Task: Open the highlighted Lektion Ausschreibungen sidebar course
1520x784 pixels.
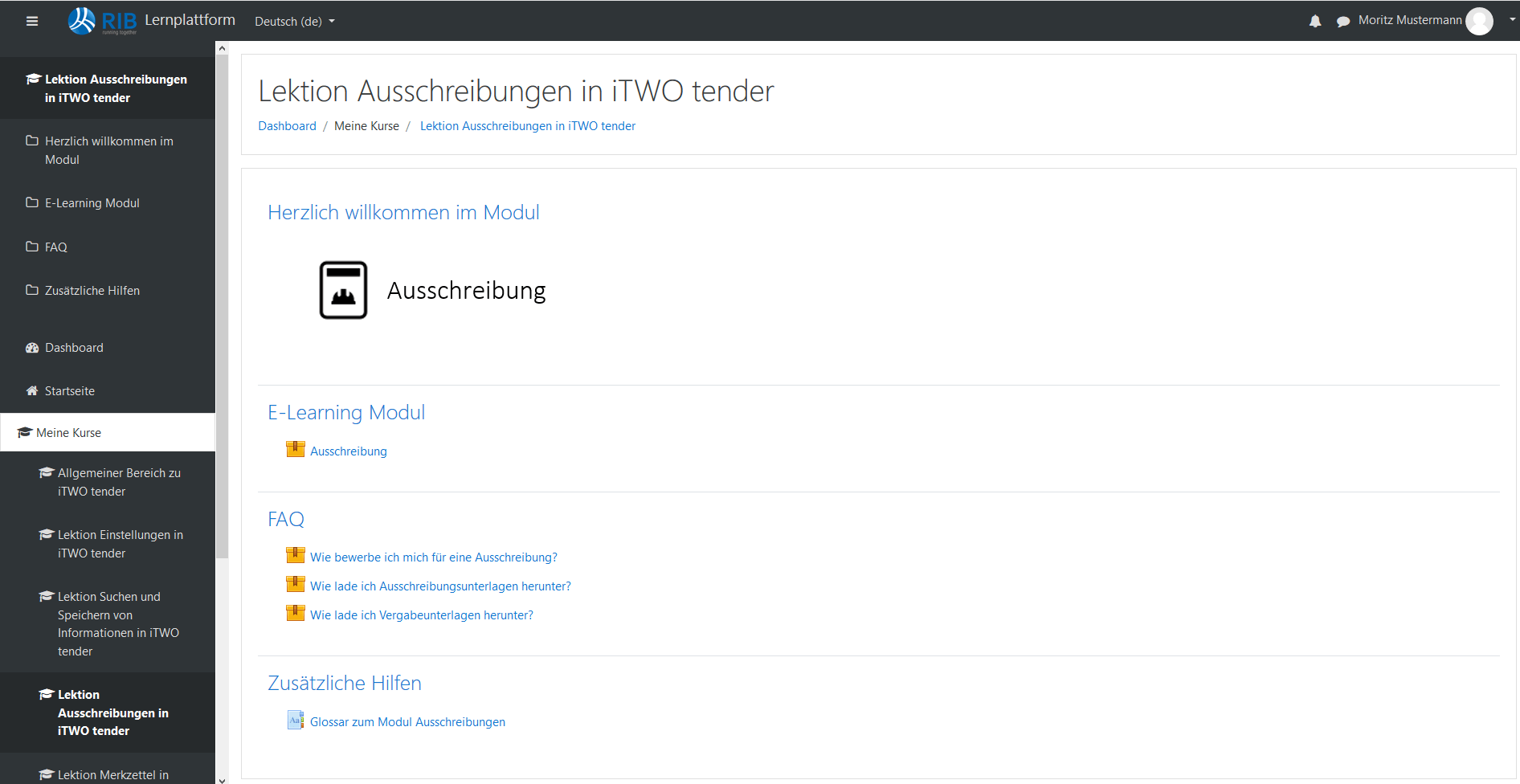Action: coord(108,713)
